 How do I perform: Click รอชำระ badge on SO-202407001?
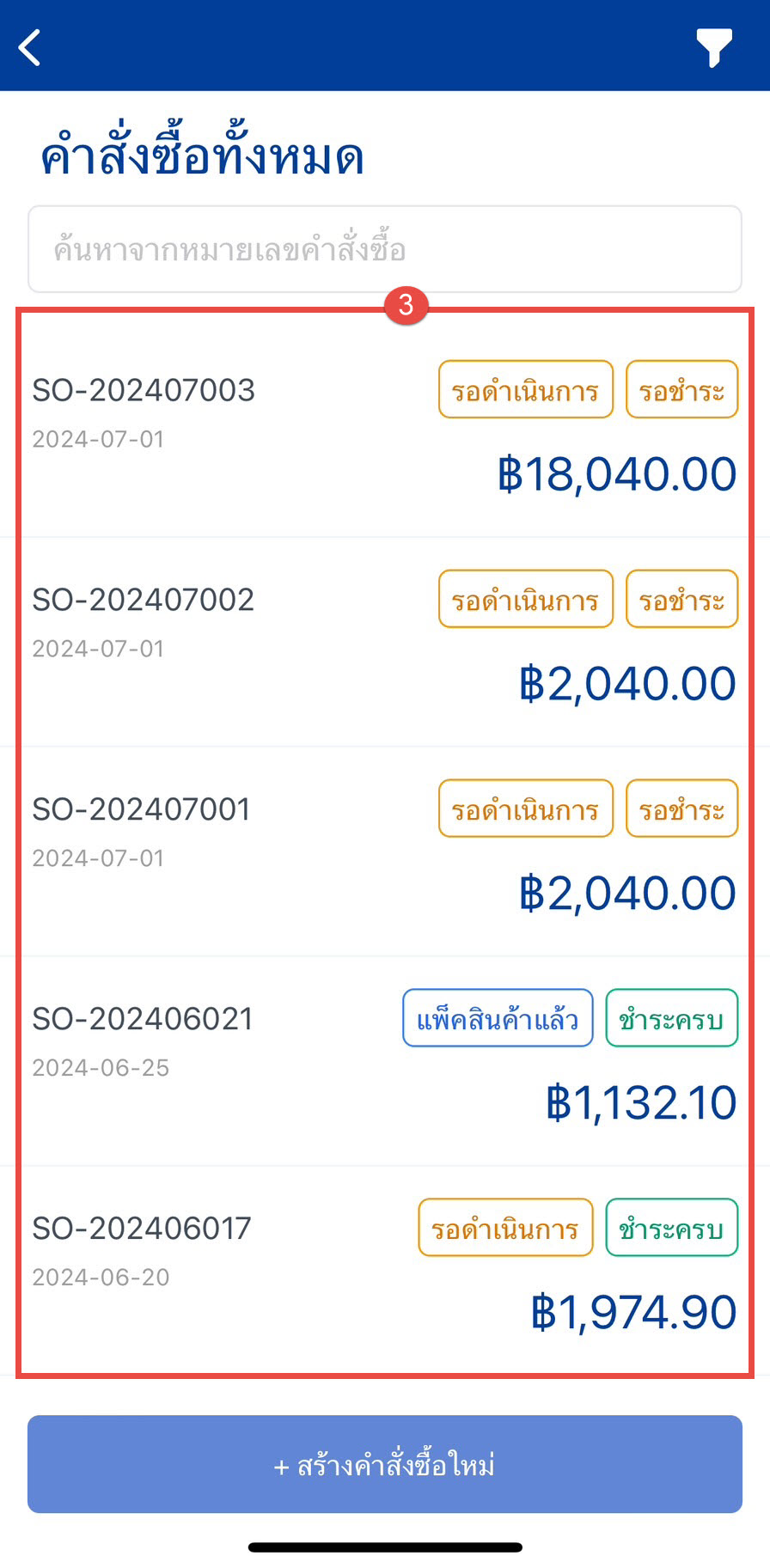point(681,809)
